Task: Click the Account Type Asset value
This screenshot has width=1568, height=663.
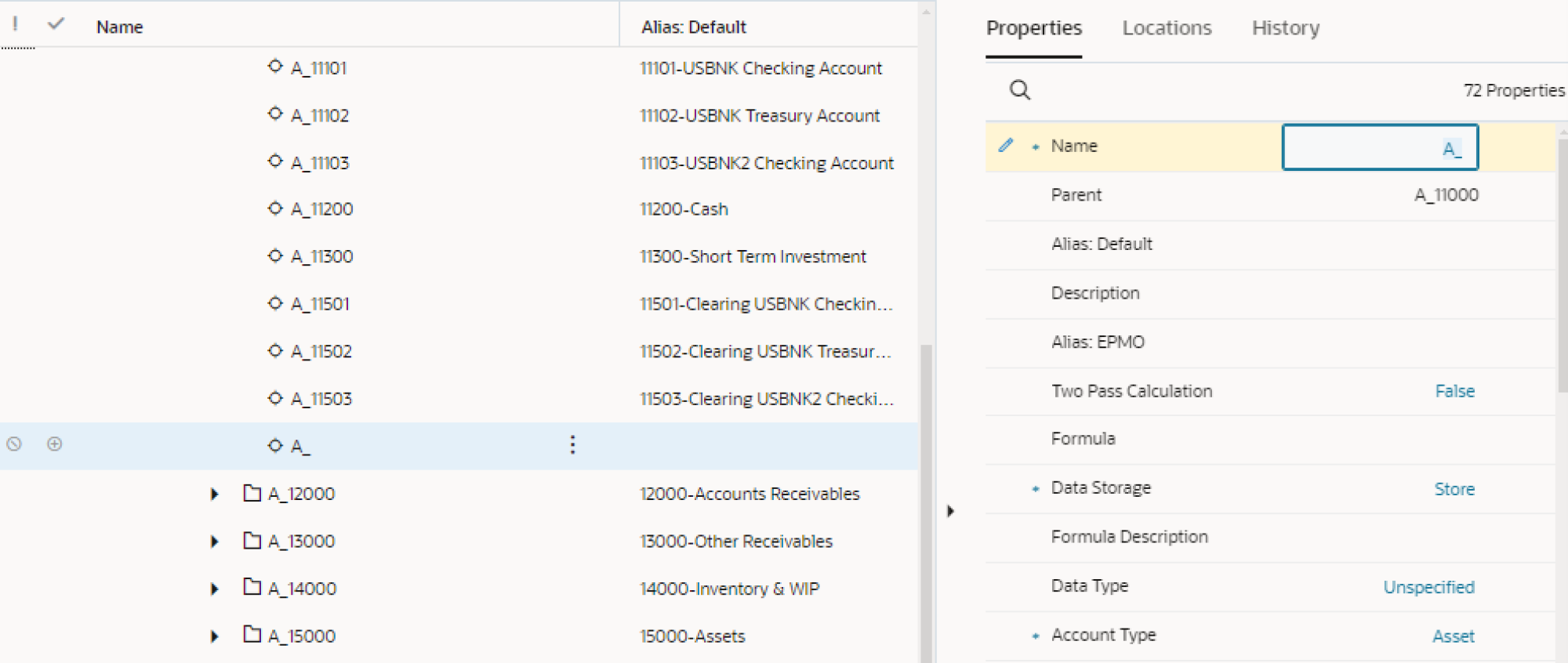Action: [1453, 636]
